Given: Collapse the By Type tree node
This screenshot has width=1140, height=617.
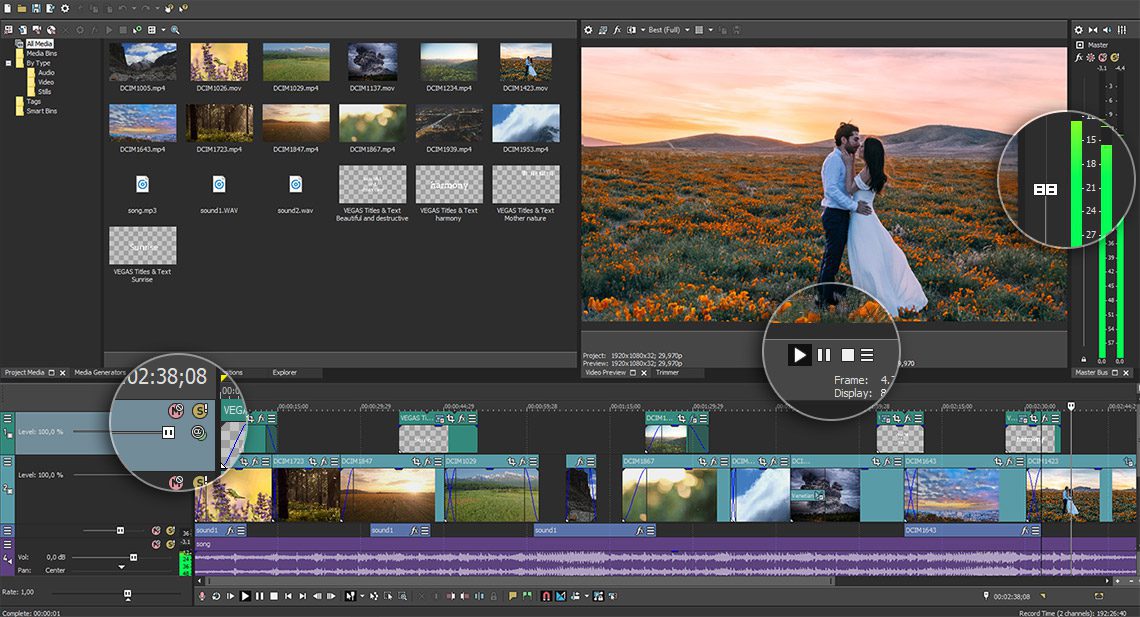Looking at the screenshot, I should point(8,63).
